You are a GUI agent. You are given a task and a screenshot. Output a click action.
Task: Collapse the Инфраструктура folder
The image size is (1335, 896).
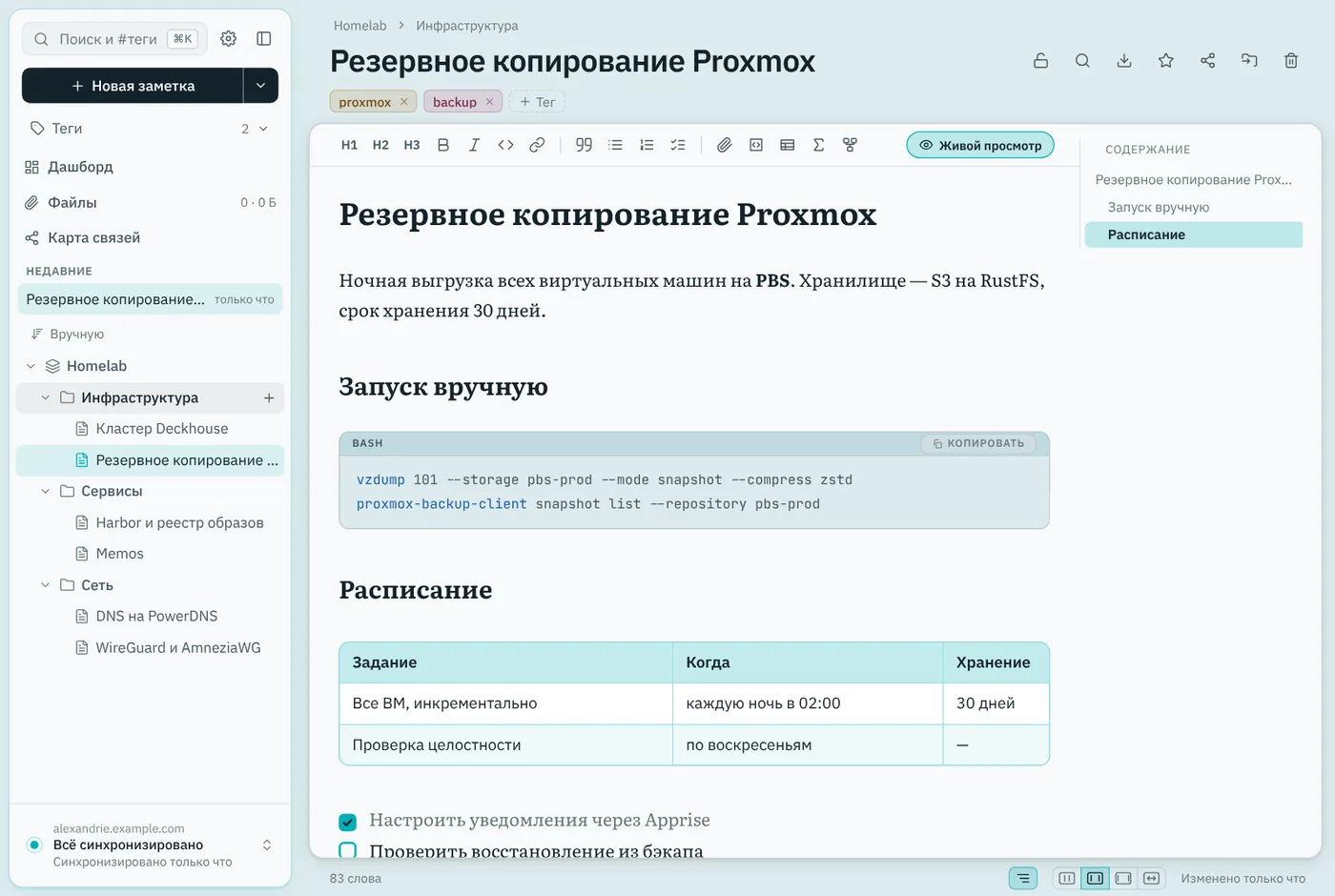coord(45,397)
